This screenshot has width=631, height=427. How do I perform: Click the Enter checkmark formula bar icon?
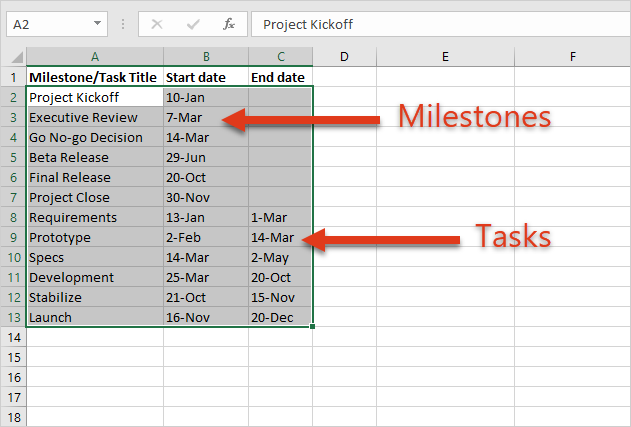pos(193,25)
